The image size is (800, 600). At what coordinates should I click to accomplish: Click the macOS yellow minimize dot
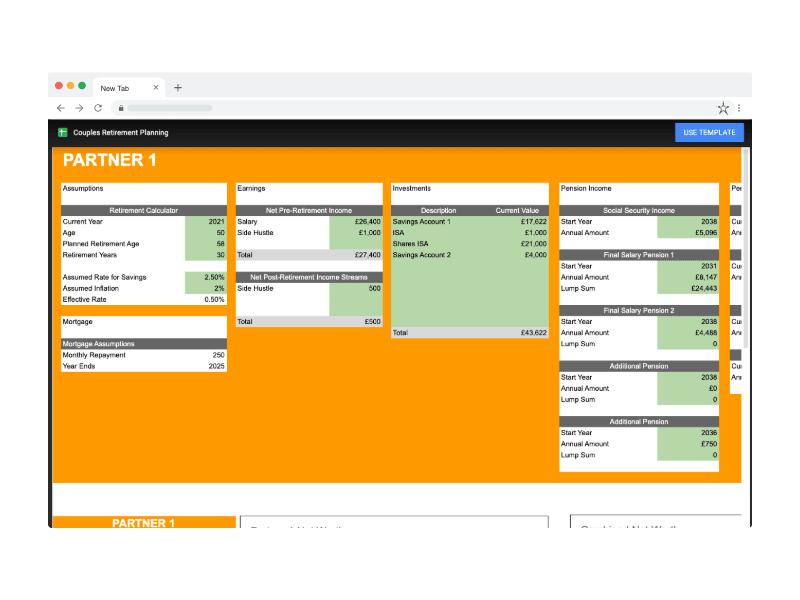(x=70, y=86)
